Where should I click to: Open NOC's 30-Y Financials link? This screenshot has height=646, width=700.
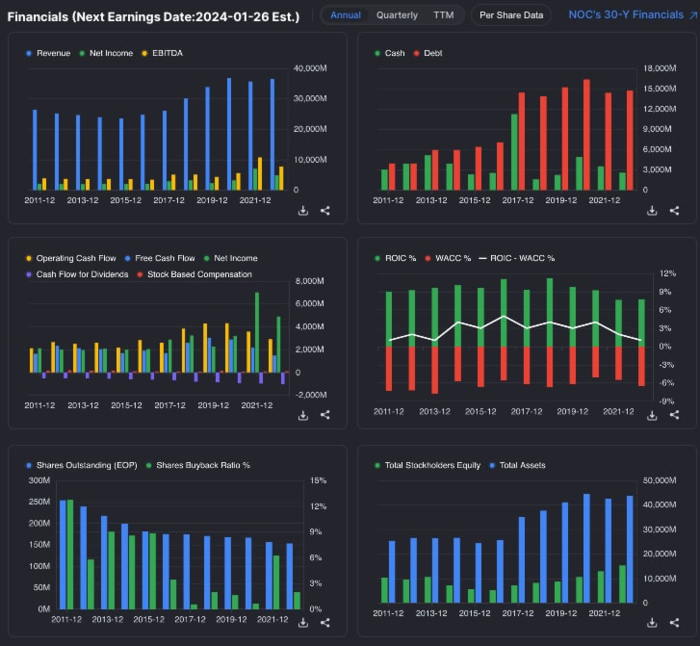626,15
